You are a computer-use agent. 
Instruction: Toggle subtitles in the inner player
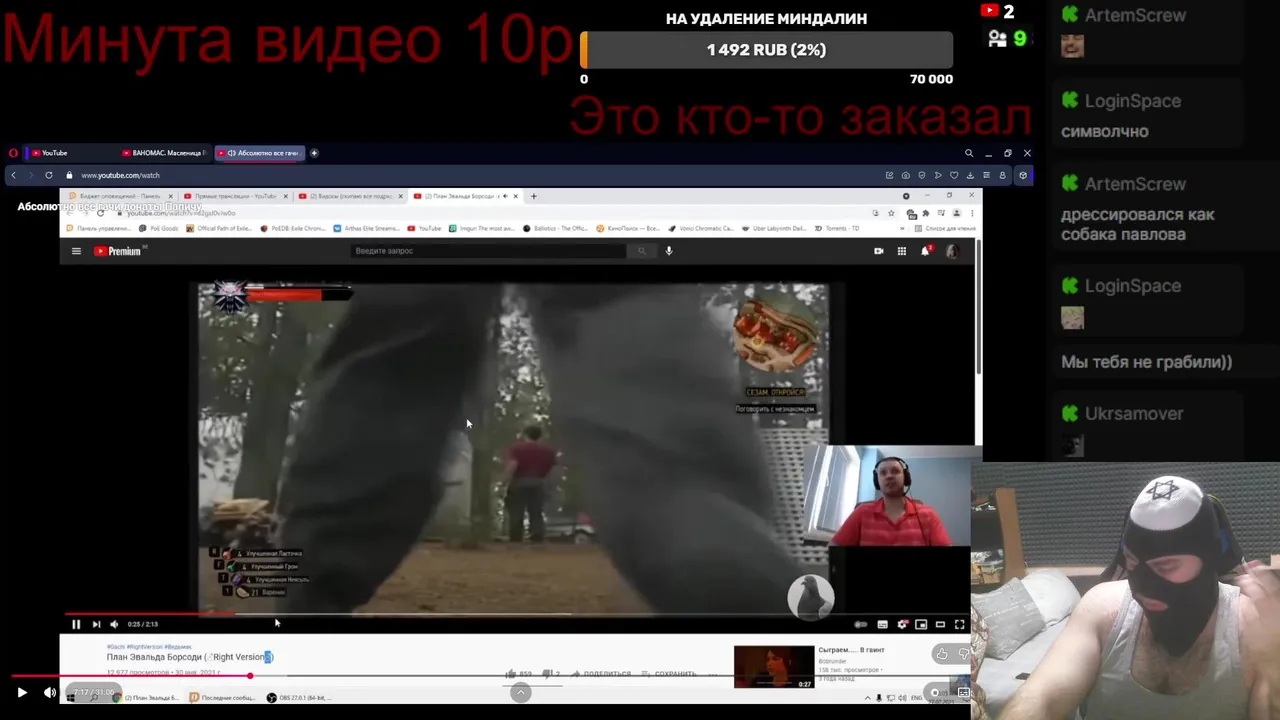882,624
